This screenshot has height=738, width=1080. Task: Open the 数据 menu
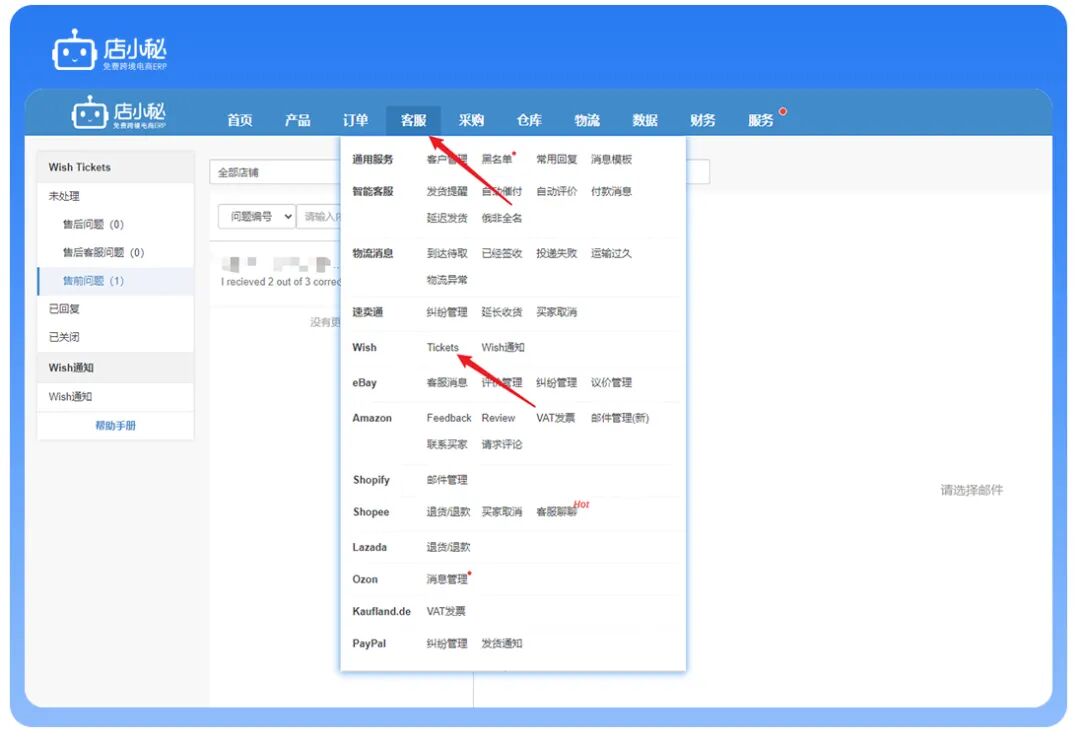coord(644,119)
